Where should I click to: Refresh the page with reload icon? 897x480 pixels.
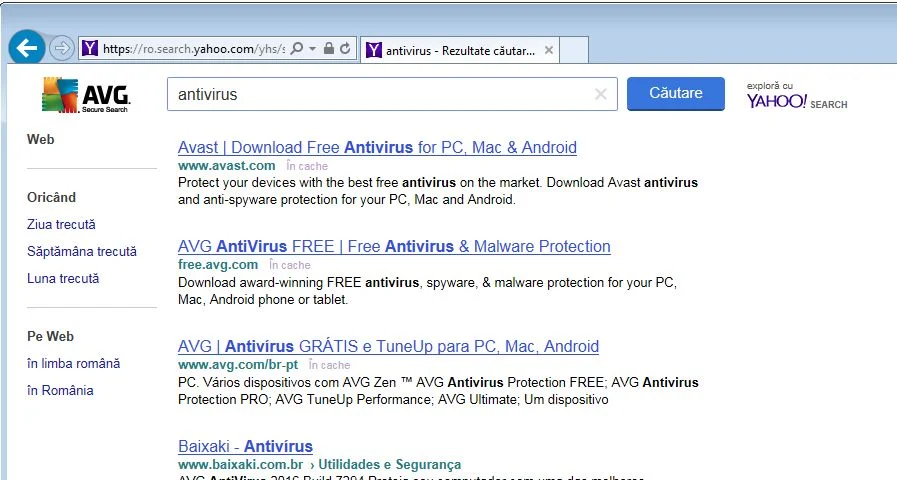coord(345,49)
